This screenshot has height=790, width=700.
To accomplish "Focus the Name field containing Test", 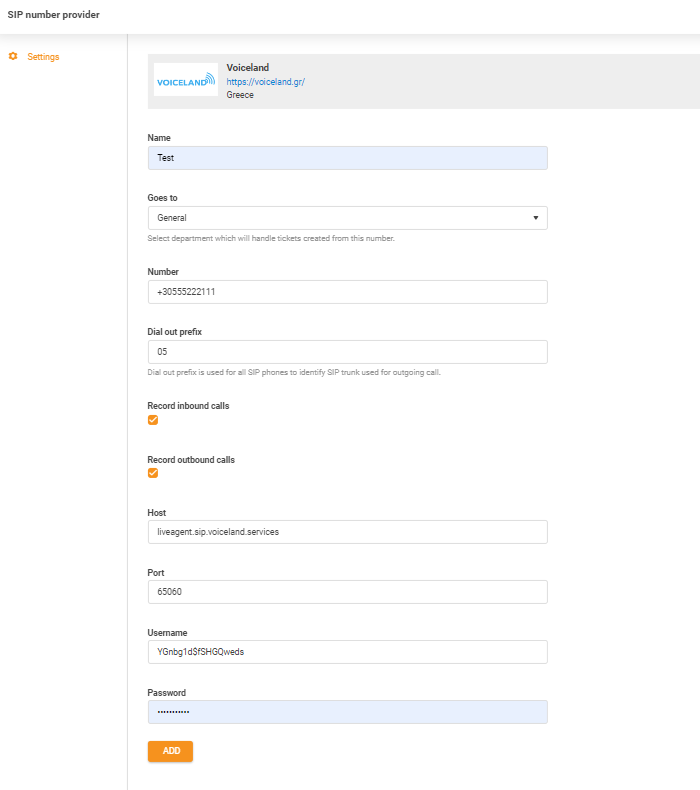I will tap(347, 158).
